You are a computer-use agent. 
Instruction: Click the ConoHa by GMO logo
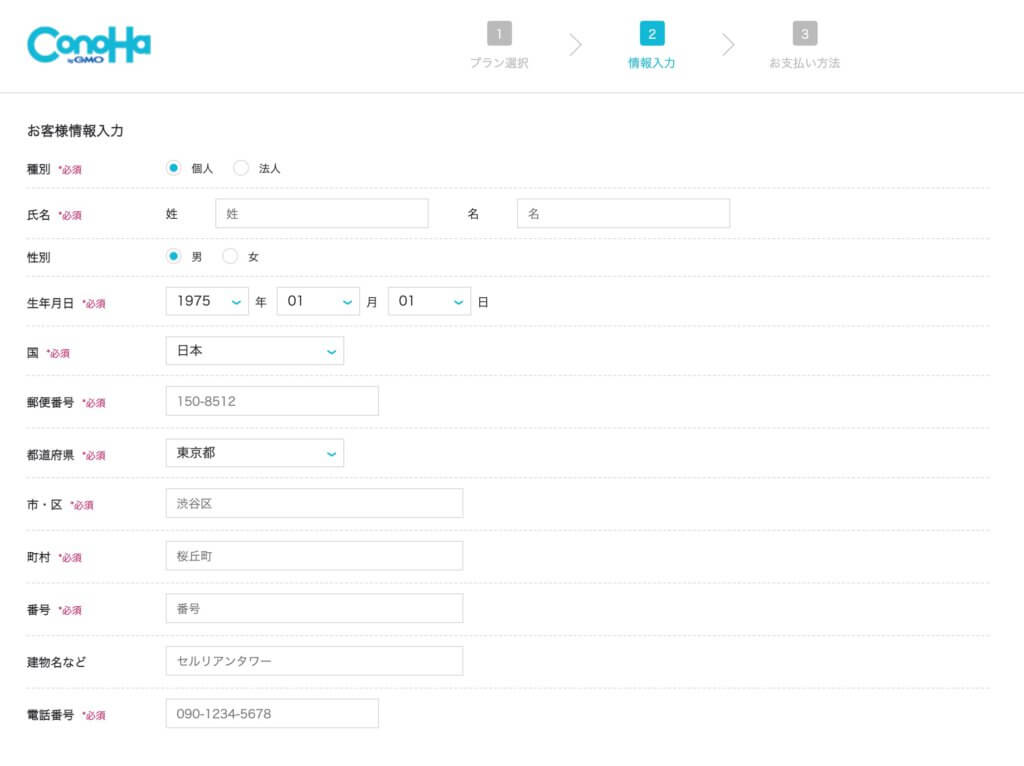[89, 44]
